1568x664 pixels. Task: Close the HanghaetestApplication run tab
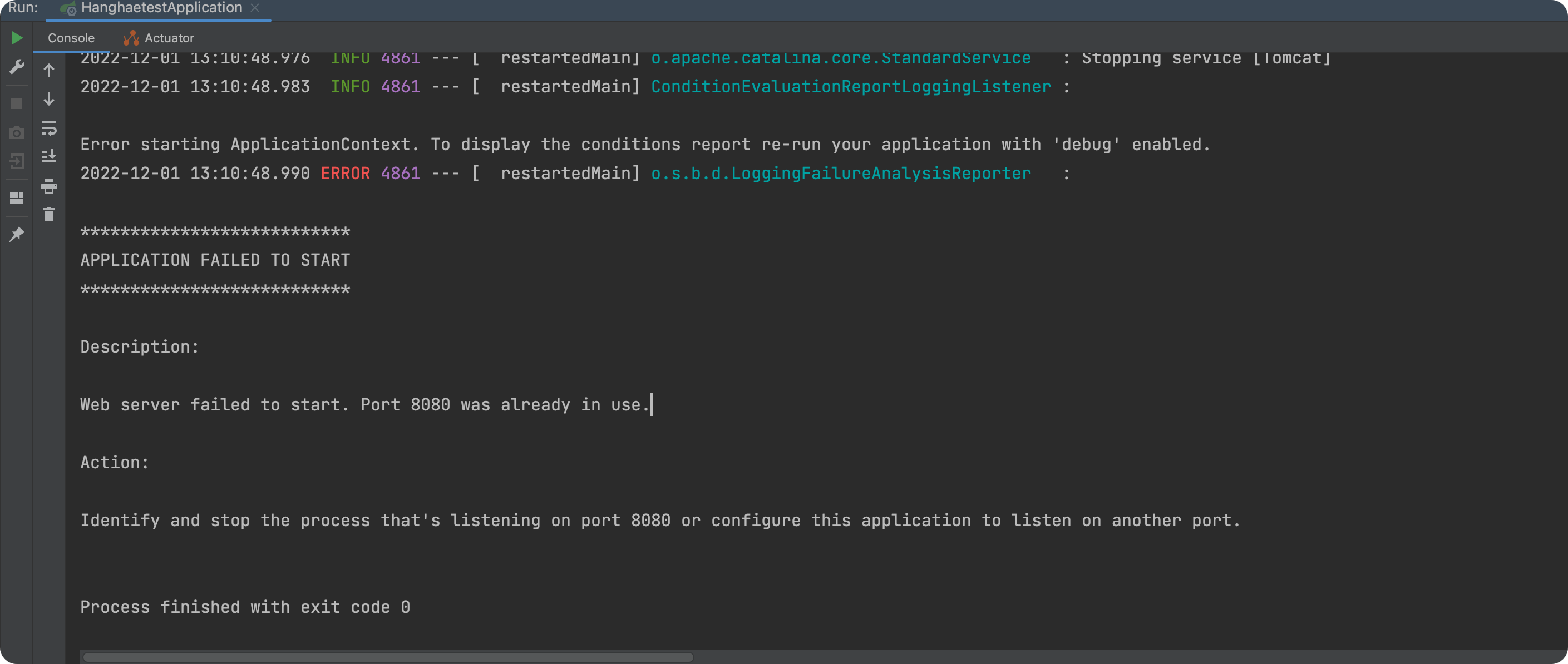point(255,8)
